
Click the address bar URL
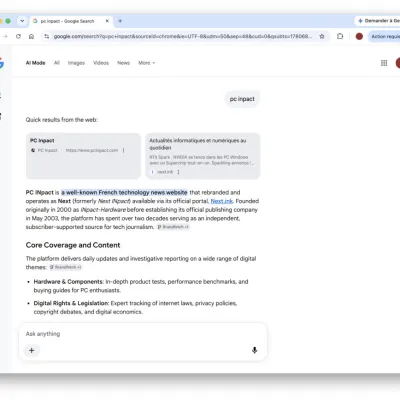pos(183,36)
